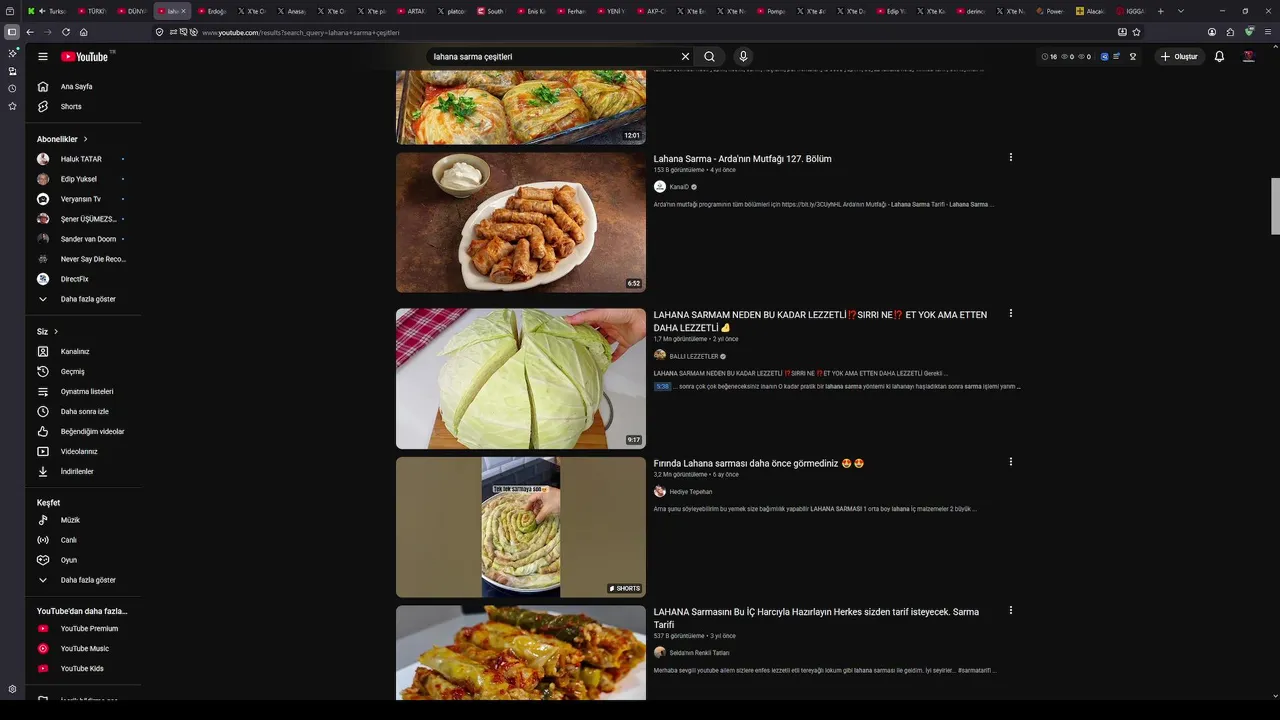The image size is (1280, 720).
Task: Open Selda'nın Renkli Tatları channel
Action: (699, 653)
